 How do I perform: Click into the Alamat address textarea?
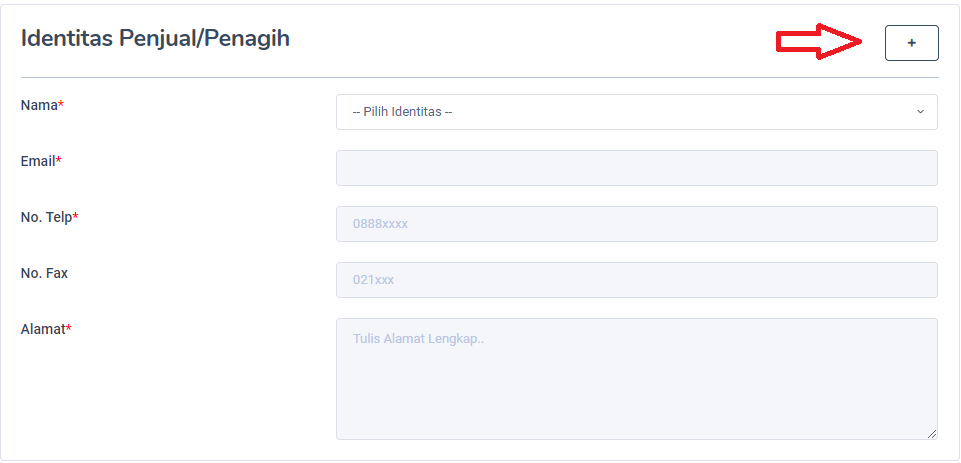(x=636, y=378)
